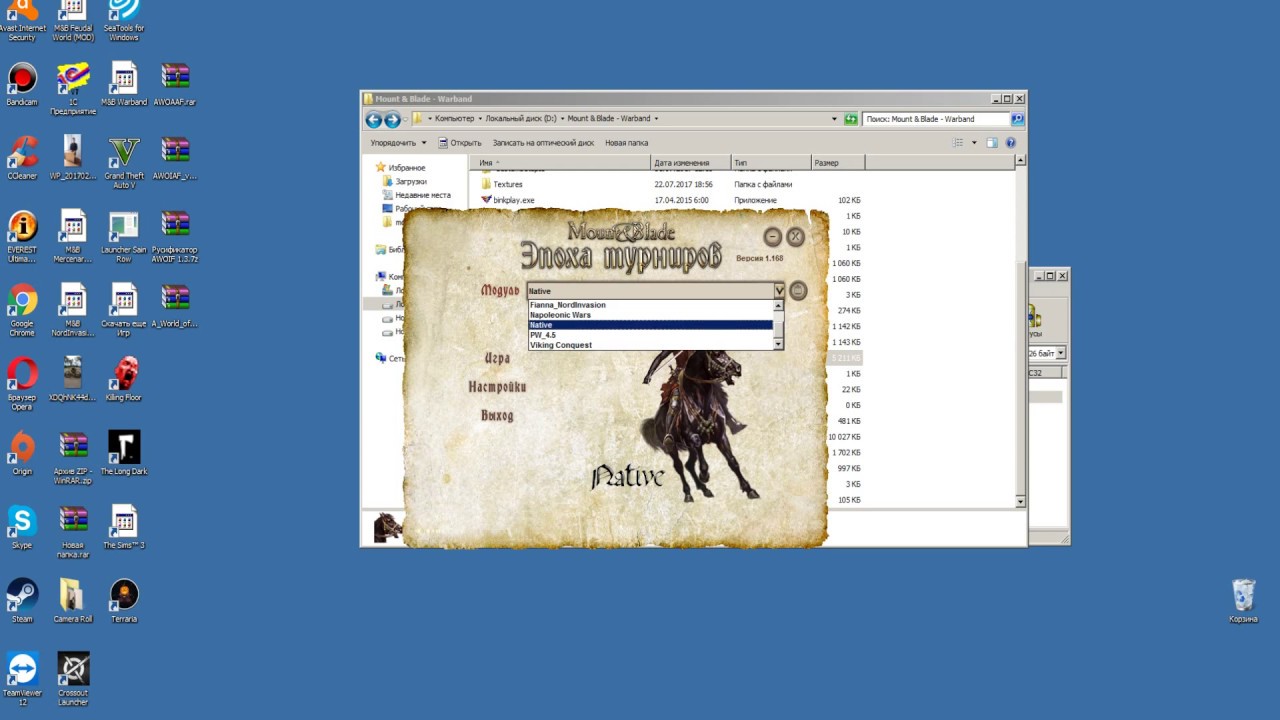Click Explorer back navigation arrow
This screenshot has width=1280, height=720.
click(374, 120)
